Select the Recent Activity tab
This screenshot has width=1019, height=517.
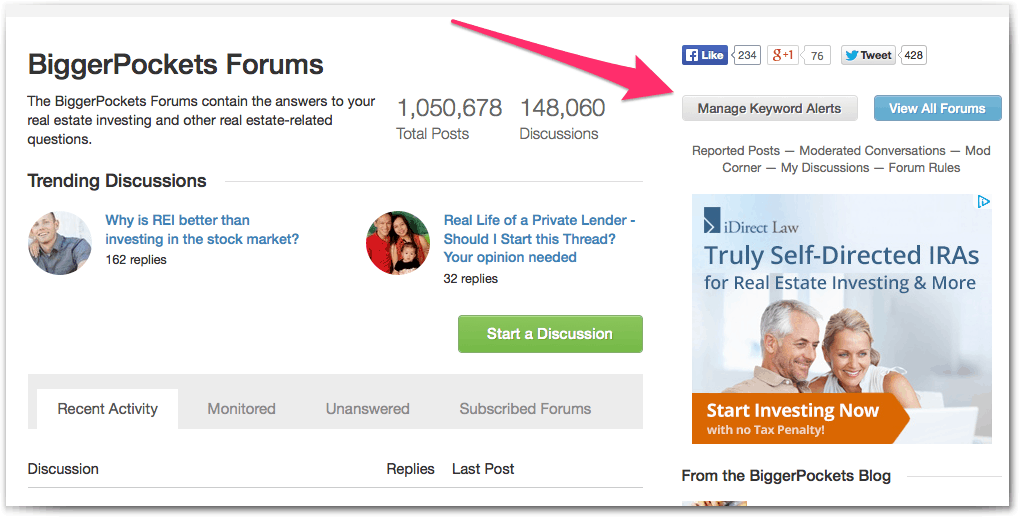[x=107, y=409]
